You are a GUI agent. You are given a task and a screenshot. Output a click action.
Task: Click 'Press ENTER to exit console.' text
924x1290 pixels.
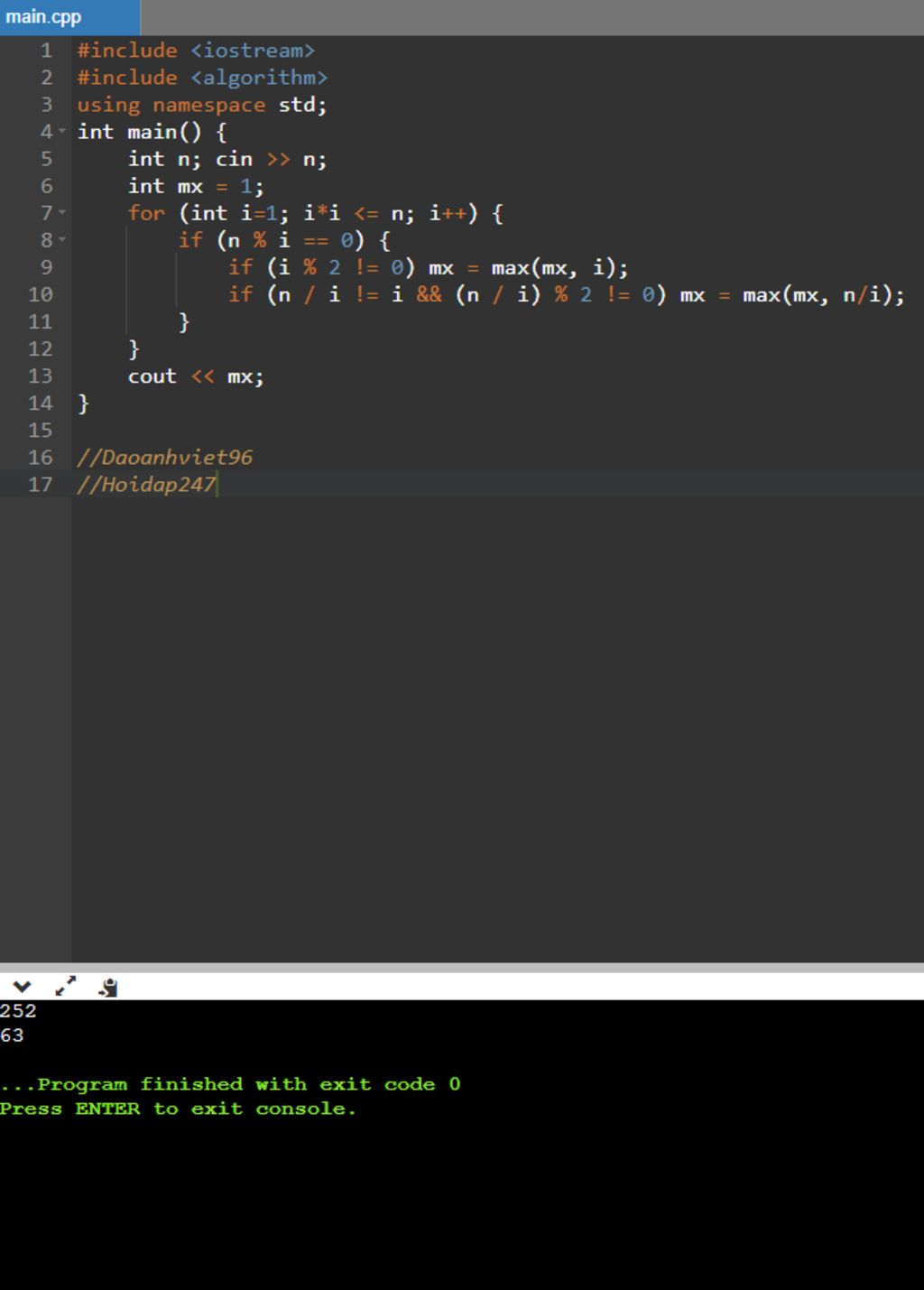[x=178, y=1109]
